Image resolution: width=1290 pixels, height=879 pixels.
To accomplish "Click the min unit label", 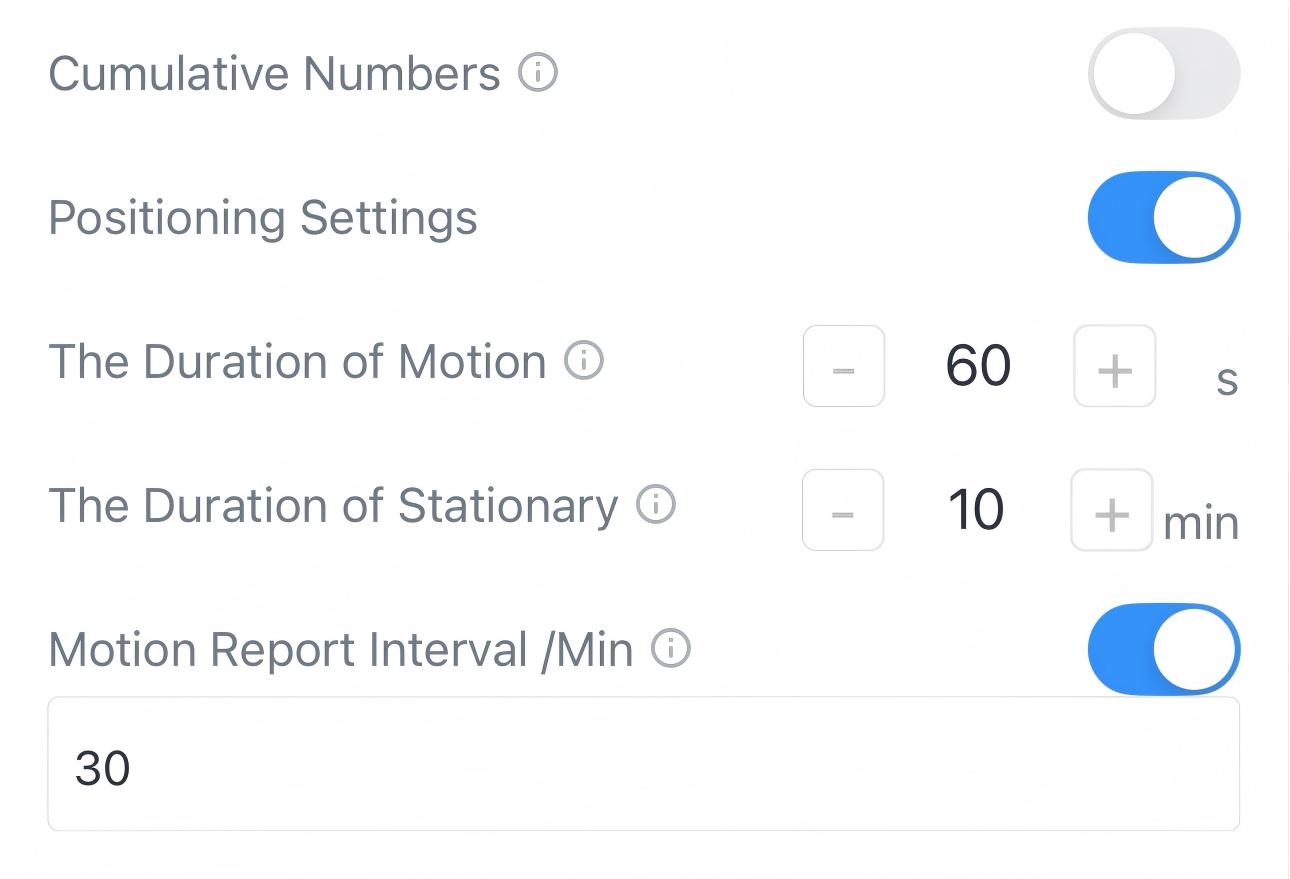I will pos(1201,523).
